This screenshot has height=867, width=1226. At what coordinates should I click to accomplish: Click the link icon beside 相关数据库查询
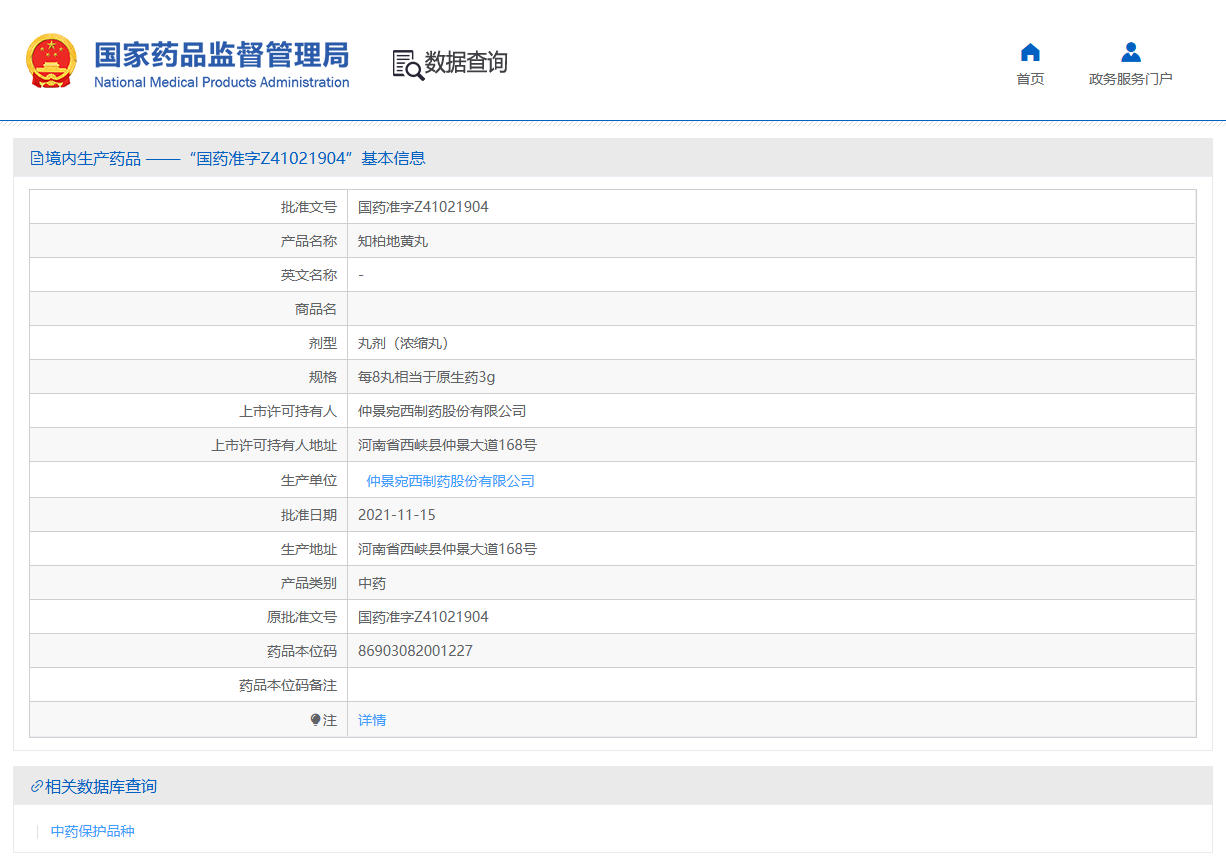click(x=37, y=787)
